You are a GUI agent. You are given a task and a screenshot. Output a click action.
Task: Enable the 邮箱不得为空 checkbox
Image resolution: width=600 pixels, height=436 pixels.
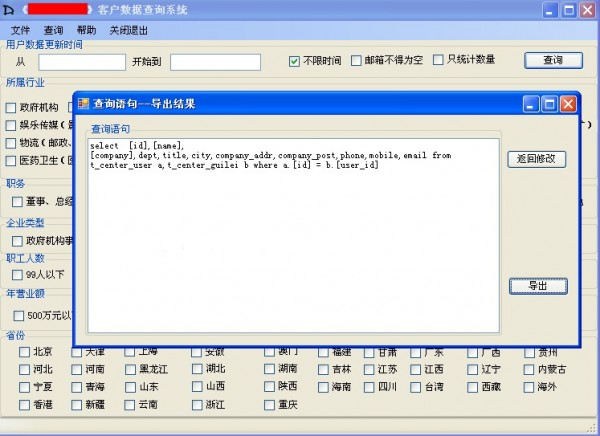point(356,60)
